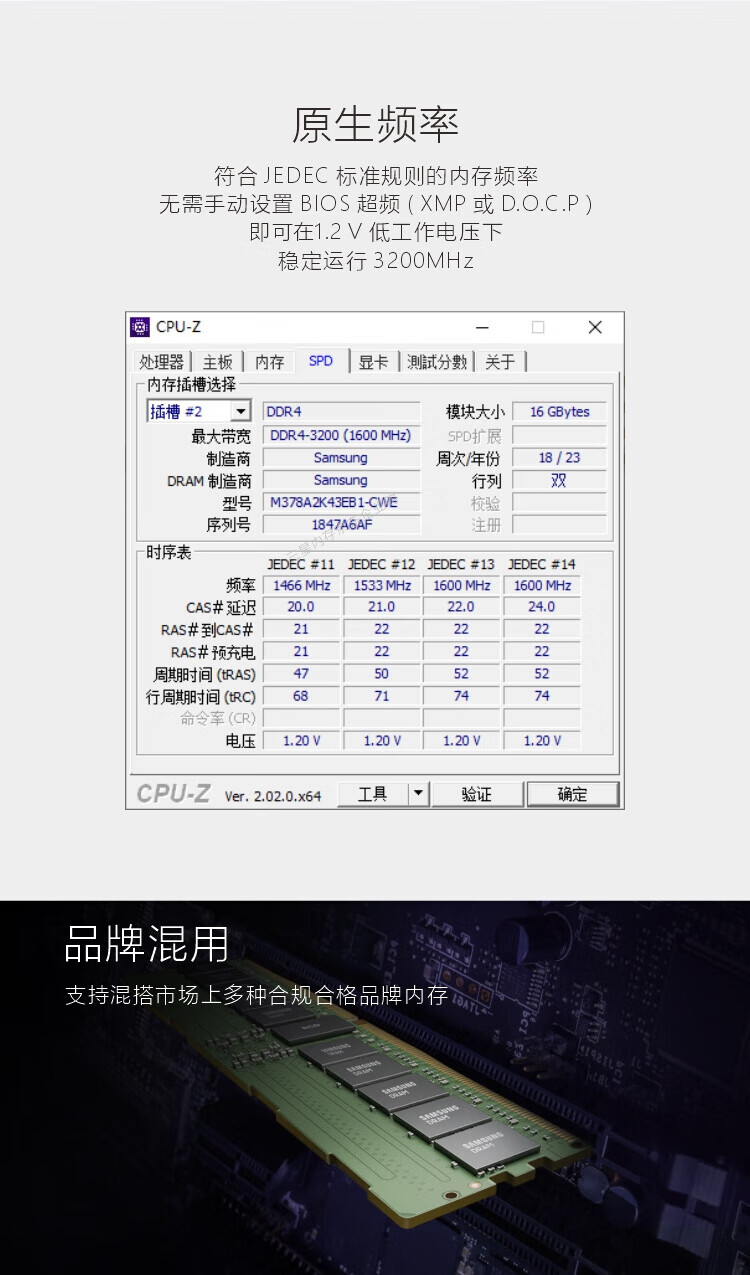The height and width of the screenshot is (1275, 750).
Task: Click the 1533 MHz frequency cell
Action: [x=381, y=585]
